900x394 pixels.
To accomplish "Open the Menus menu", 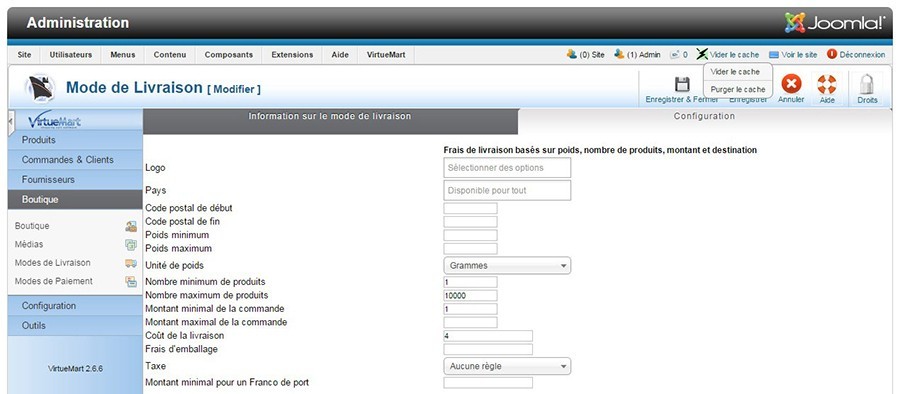I will (123, 55).
